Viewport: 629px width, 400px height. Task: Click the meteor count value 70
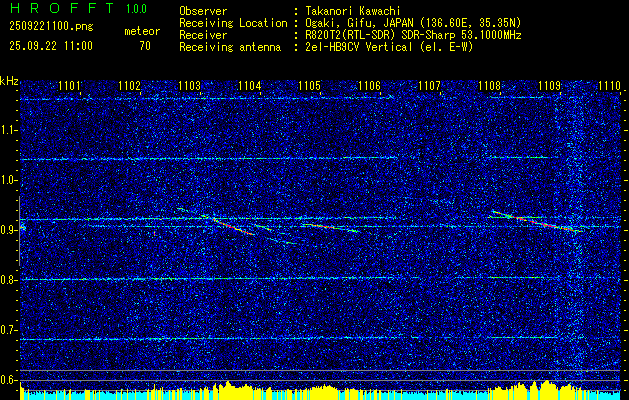(145, 46)
